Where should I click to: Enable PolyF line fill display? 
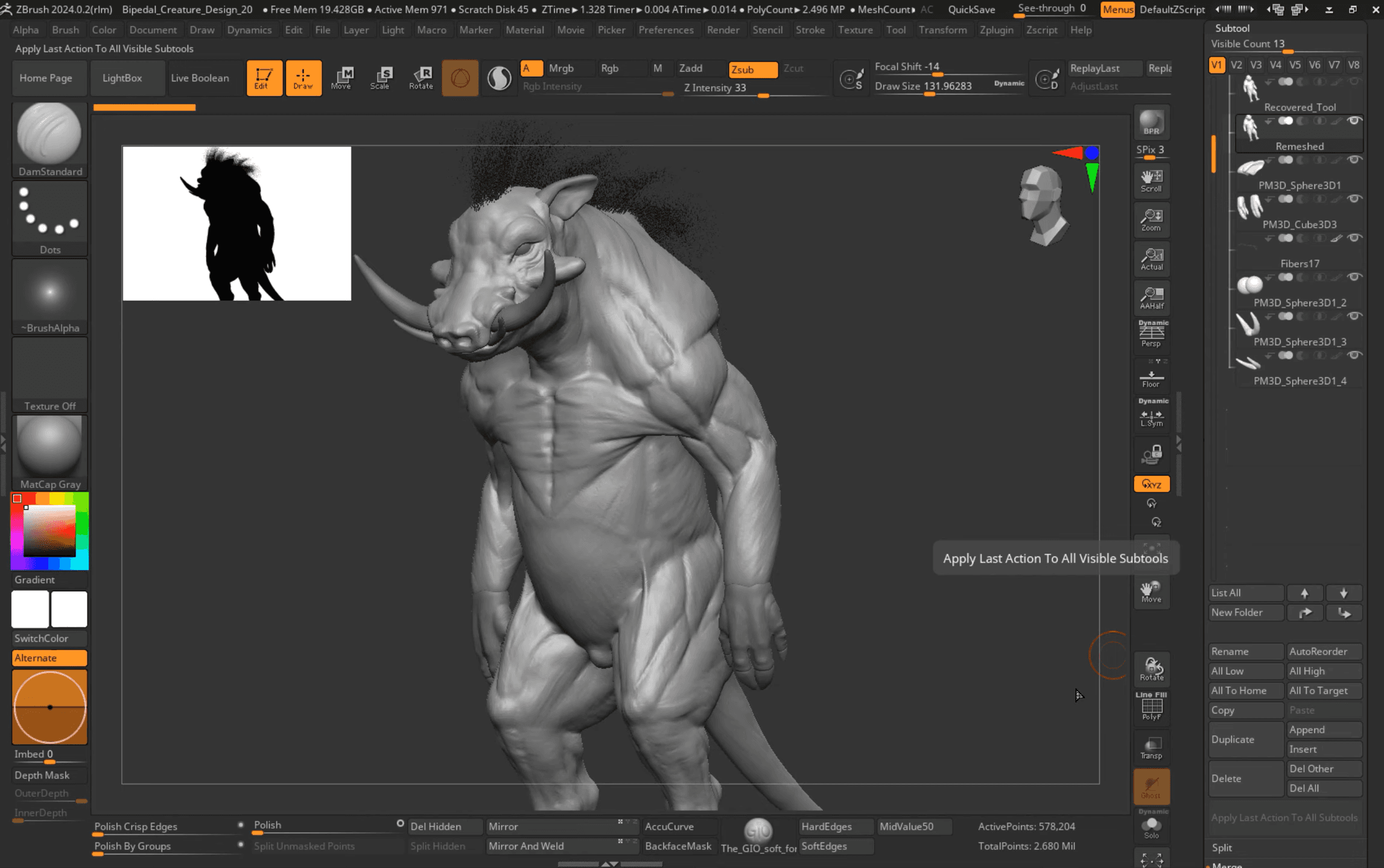(x=1151, y=707)
